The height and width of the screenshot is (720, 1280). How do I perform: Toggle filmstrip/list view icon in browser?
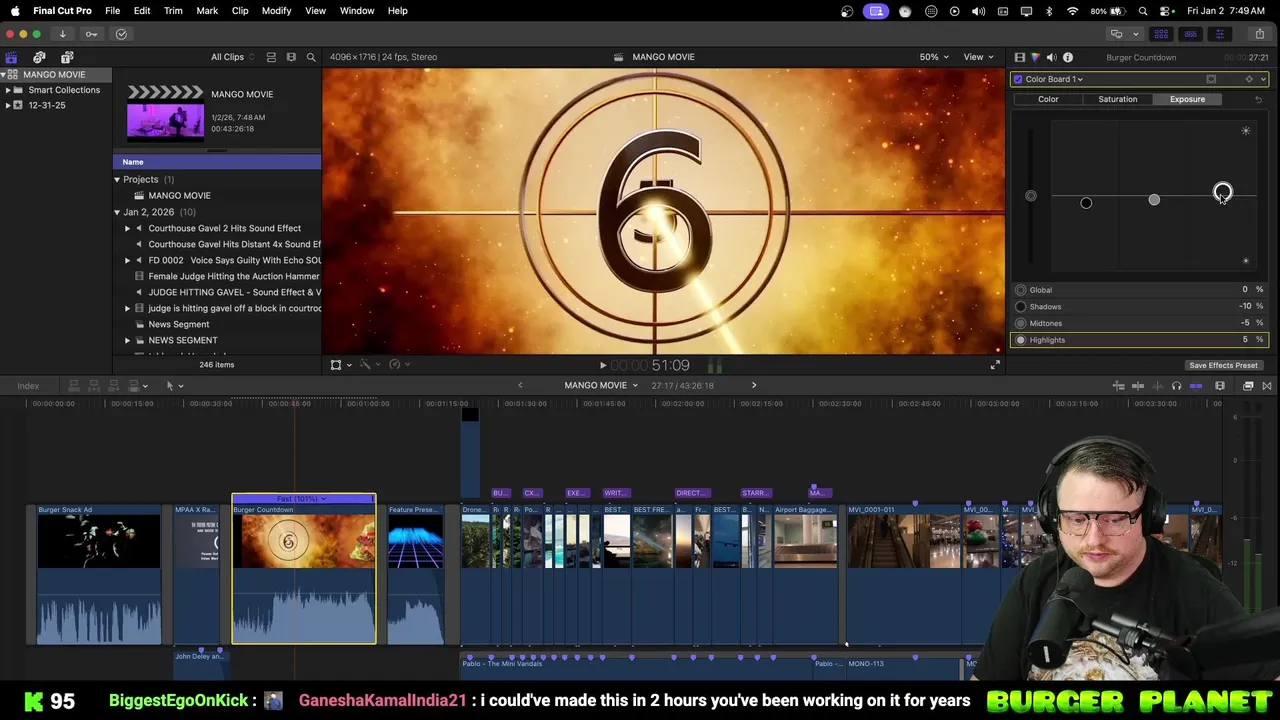tap(291, 57)
